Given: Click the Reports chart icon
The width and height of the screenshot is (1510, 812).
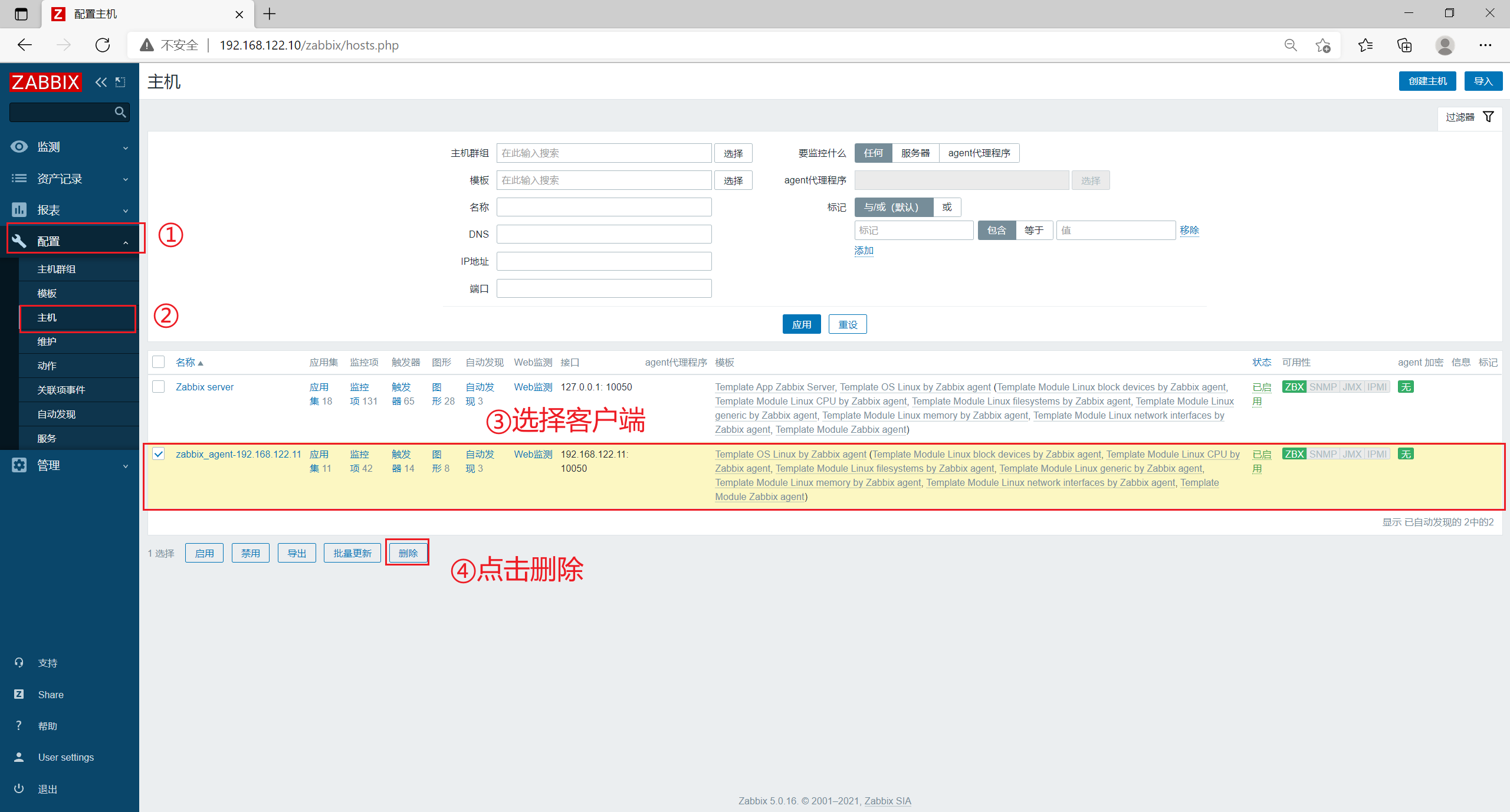Looking at the screenshot, I should [x=19, y=209].
